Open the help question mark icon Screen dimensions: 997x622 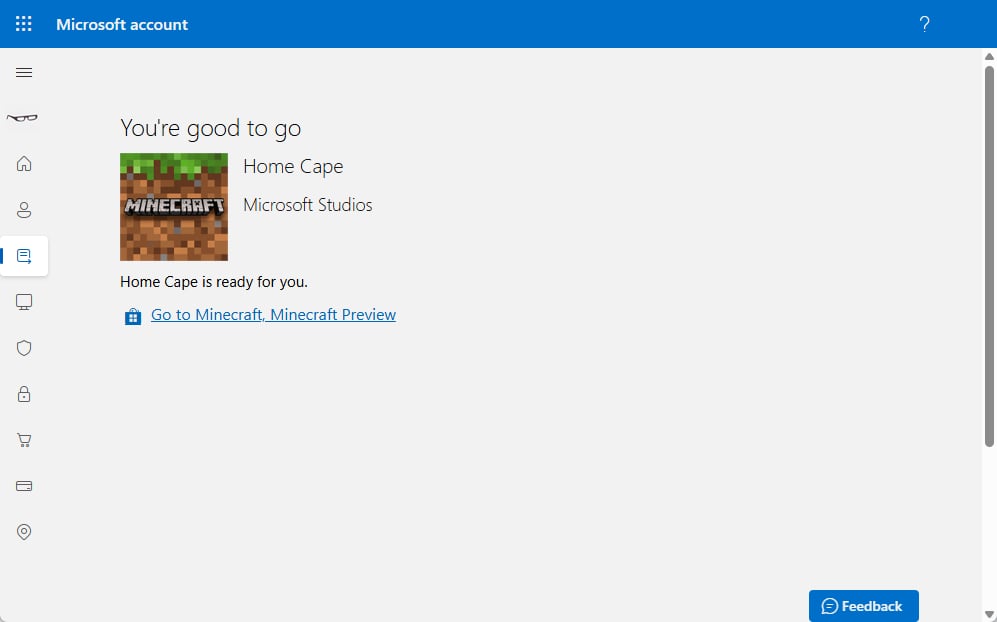pyautogui.click(x=925, y=24)
